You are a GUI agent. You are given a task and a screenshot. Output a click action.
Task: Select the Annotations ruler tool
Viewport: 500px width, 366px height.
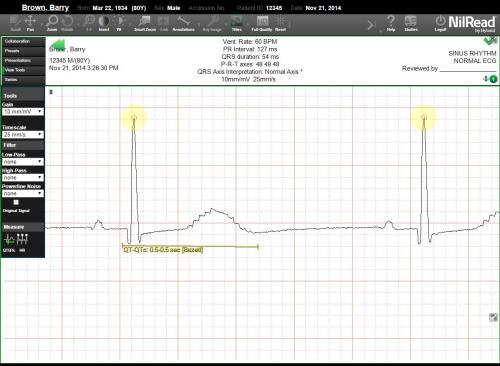183,23
